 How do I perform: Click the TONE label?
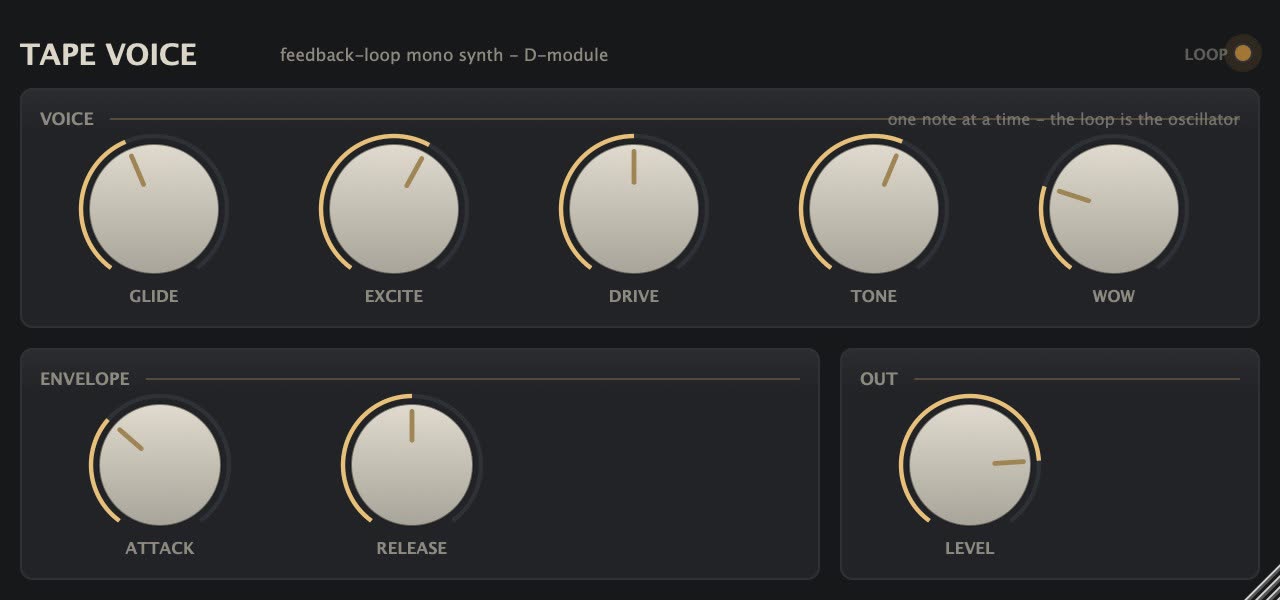tap(874, 296)
